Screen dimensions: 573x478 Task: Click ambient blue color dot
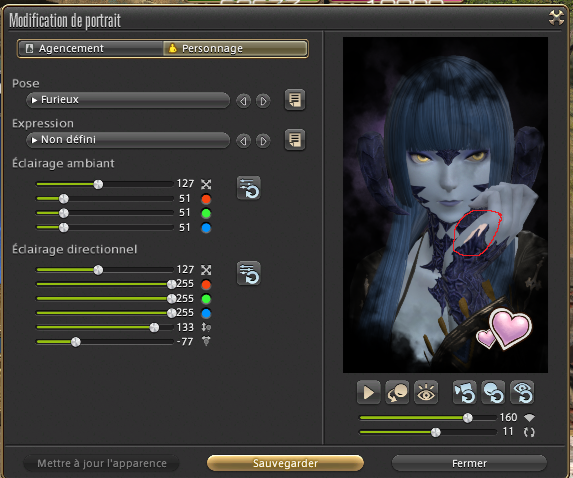click(206, 228)
